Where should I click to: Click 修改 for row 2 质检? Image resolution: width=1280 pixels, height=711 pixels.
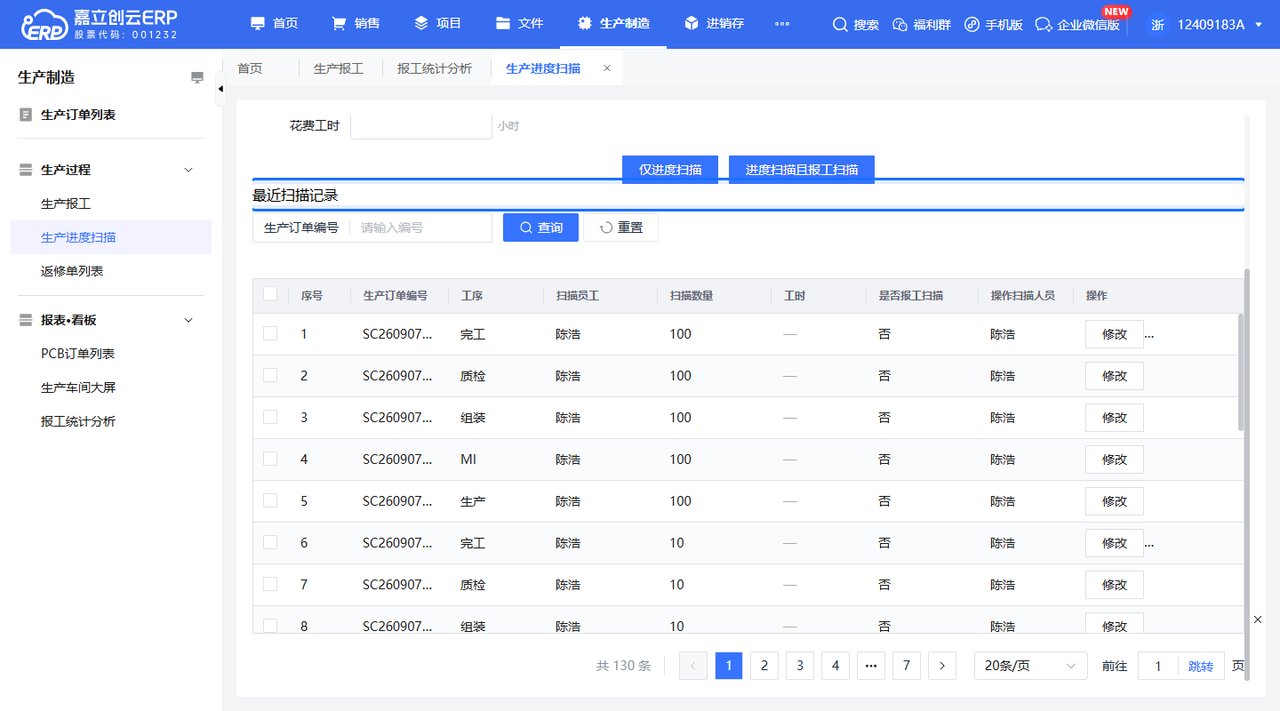[1114, 376]
